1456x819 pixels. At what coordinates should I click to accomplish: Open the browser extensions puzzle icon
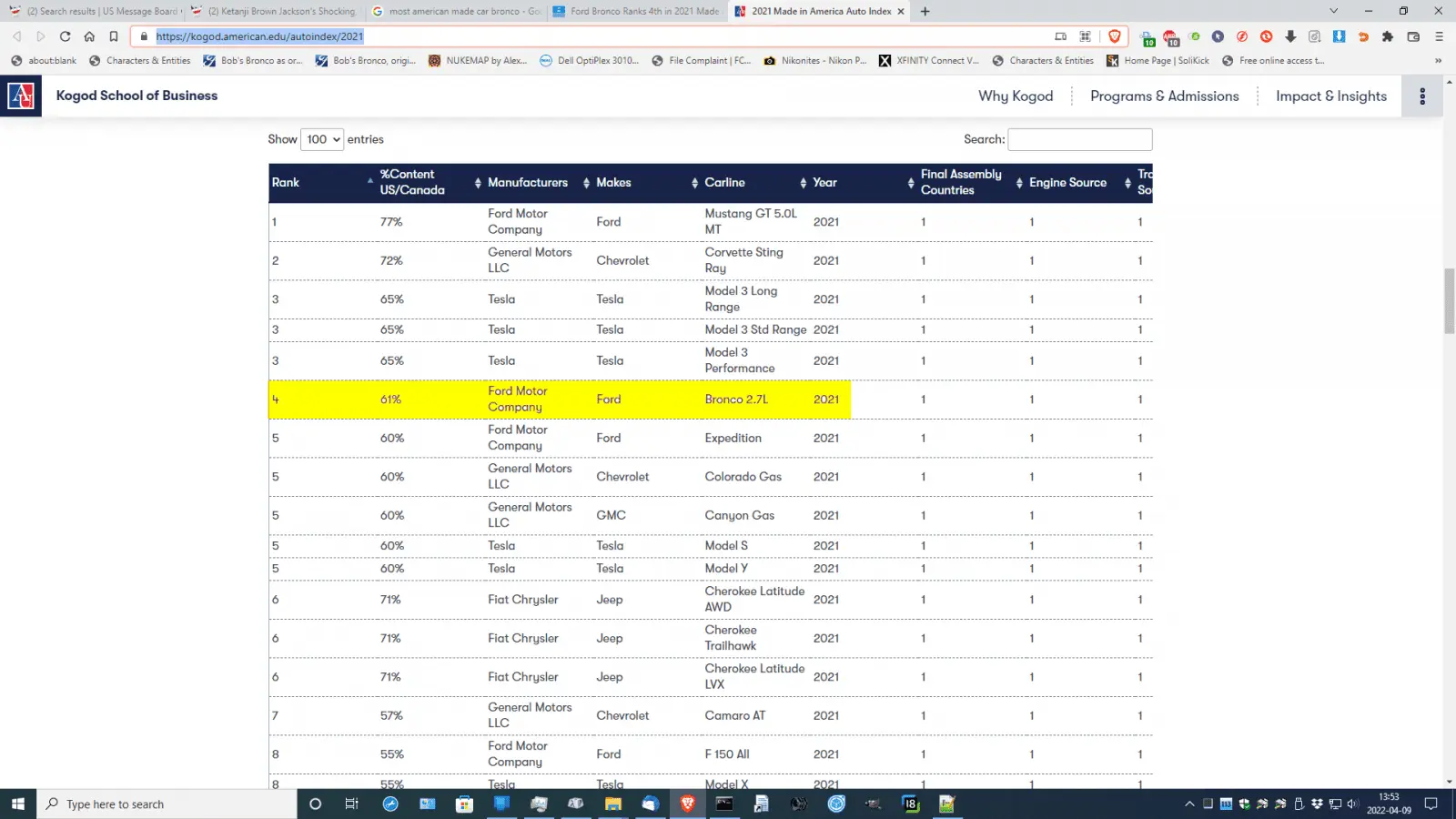[x=1387, y=36]
